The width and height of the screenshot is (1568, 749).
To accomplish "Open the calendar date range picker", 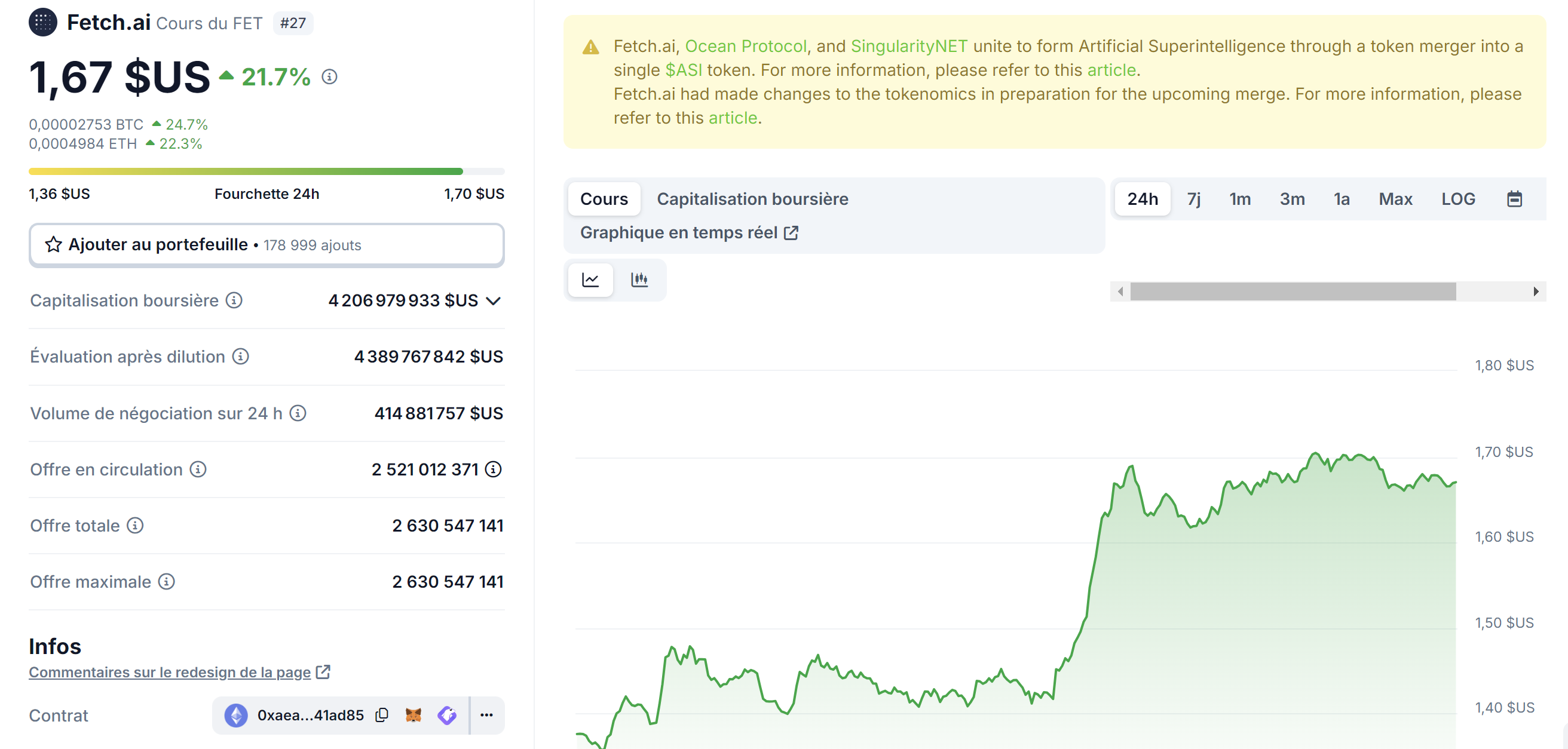I will click(x=1514, y=199).
